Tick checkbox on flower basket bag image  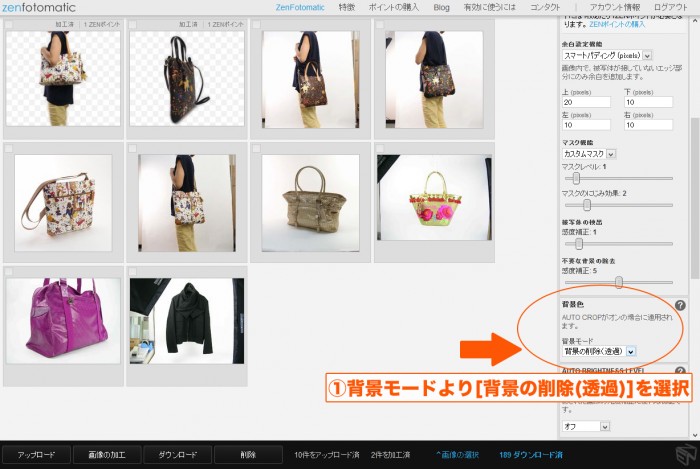point(380,149)
